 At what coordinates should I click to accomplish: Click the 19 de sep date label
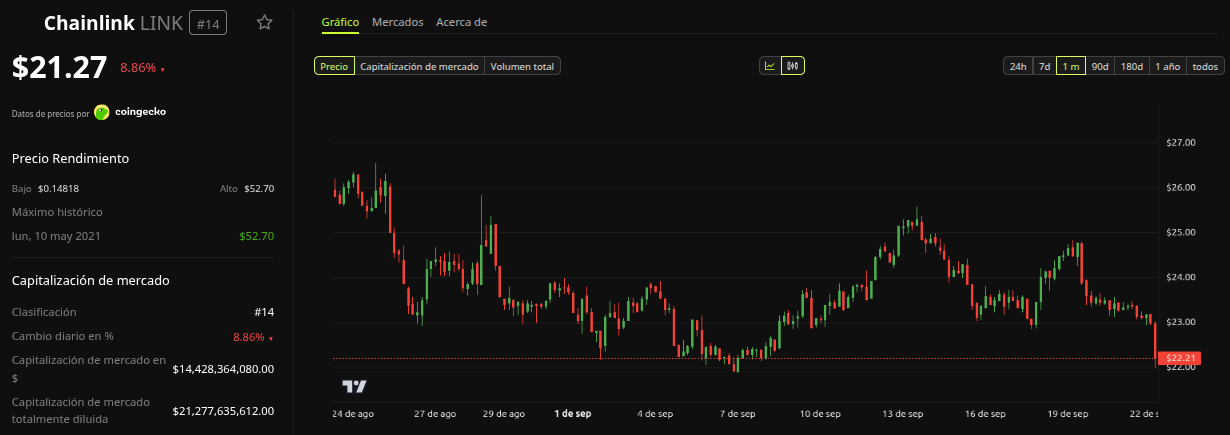tap(1067, 413)
